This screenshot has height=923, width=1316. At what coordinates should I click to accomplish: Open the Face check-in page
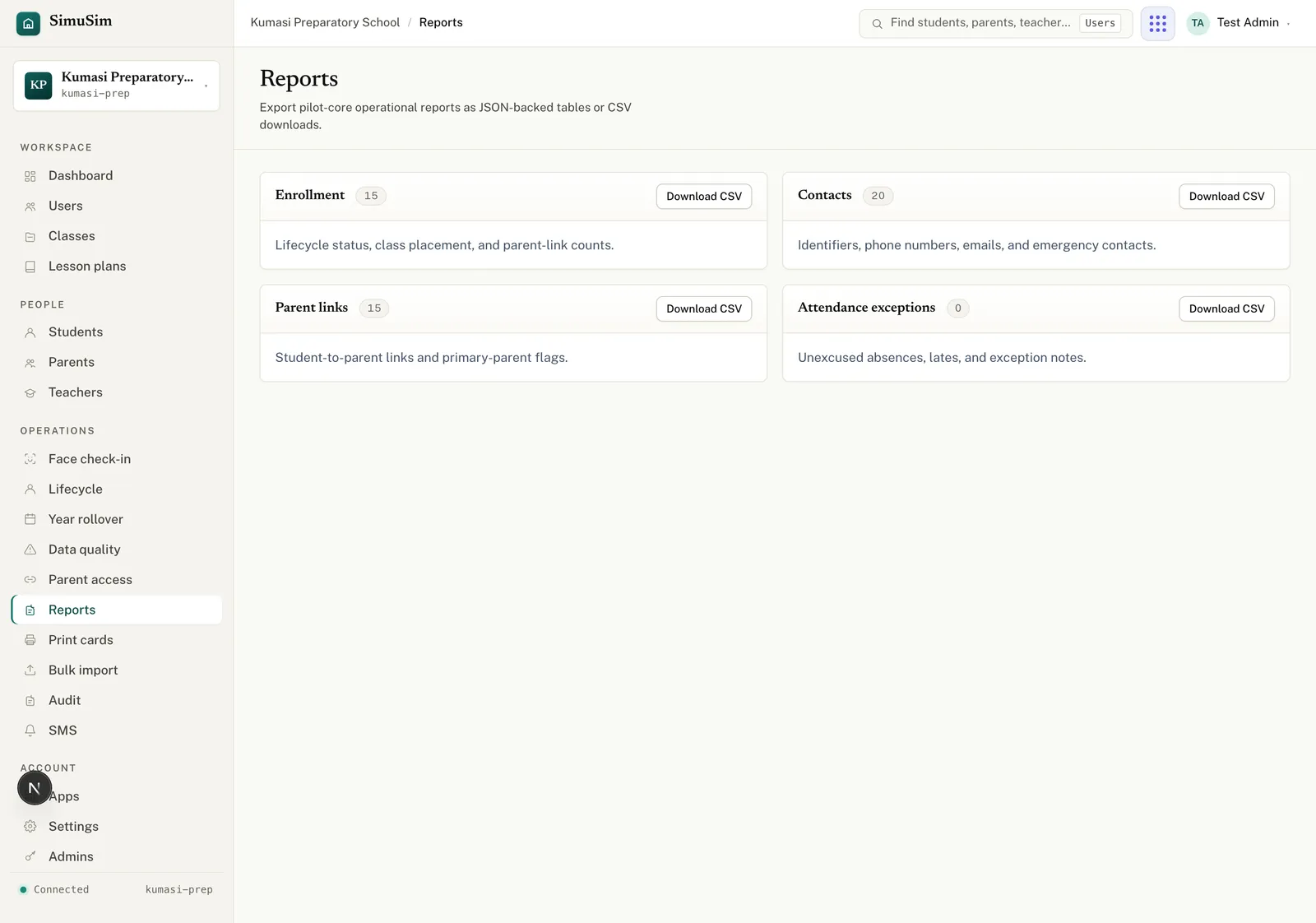[x=116, y=459]
